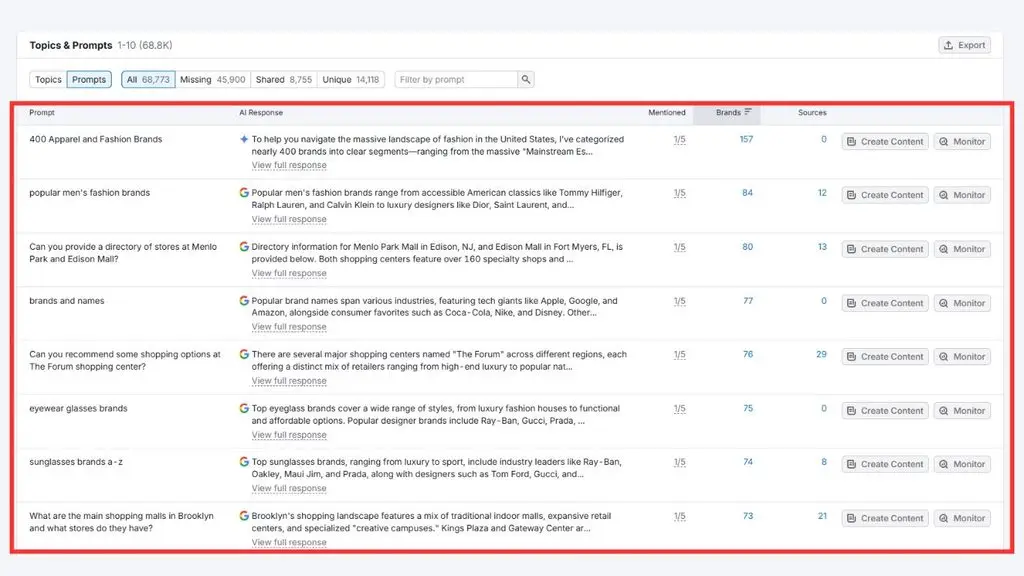The image size is (1024, 576).
Task: Open the 157 brands count link
Action: click(746, 139)
